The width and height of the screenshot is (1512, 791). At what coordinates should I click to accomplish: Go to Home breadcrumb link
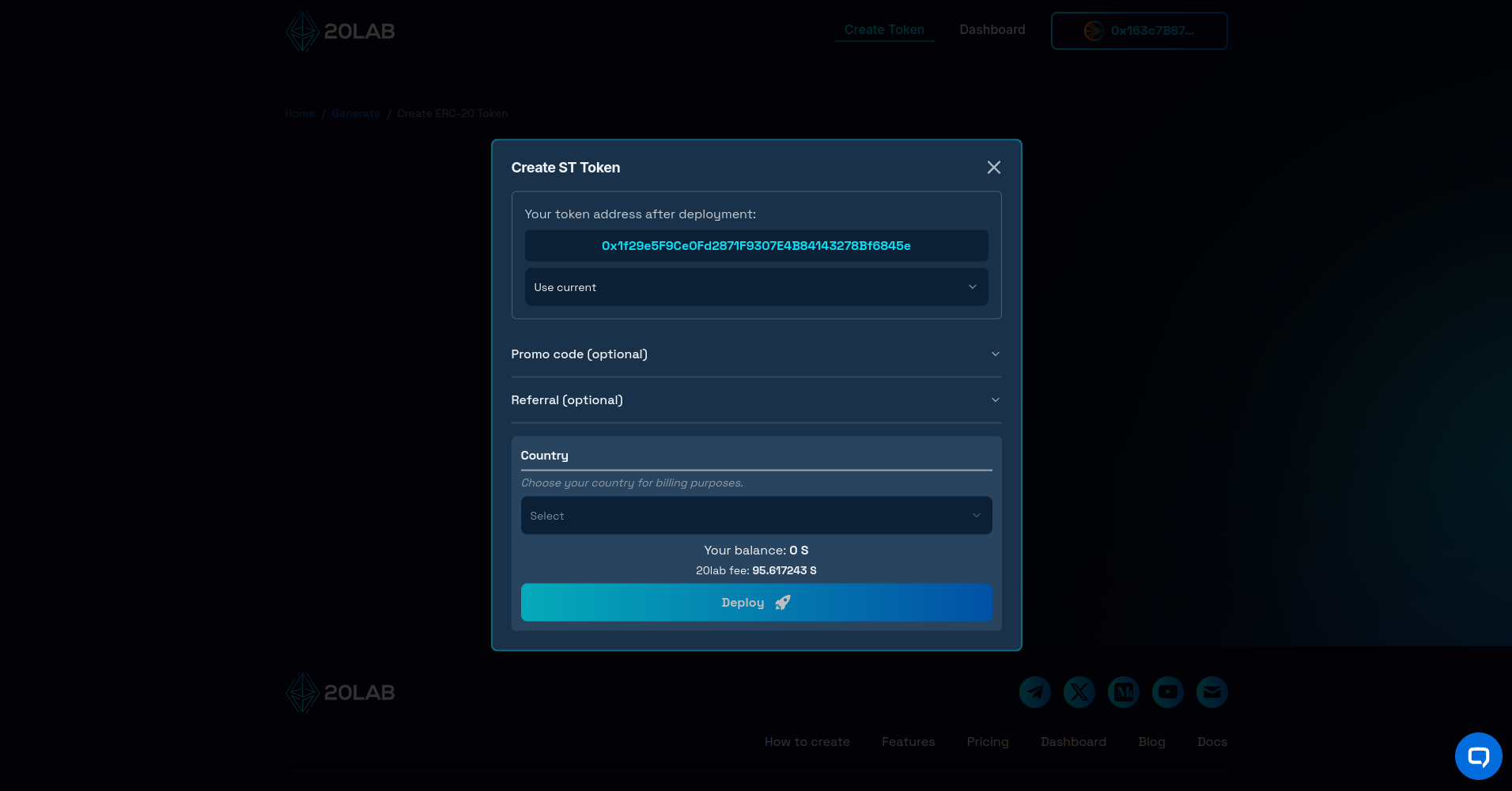pos(300,114)
